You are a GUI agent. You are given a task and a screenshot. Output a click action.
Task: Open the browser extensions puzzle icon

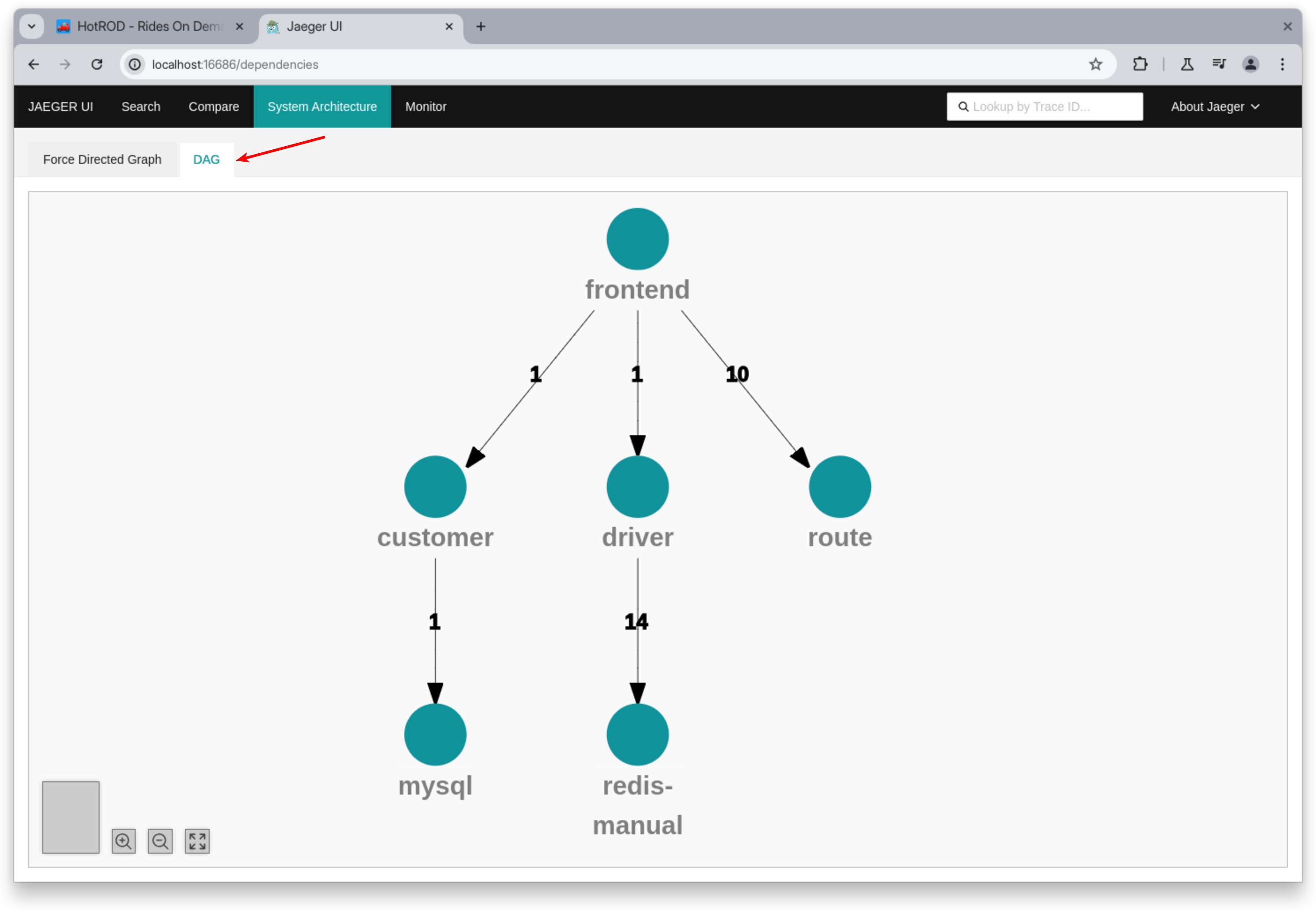(1140, 64)
